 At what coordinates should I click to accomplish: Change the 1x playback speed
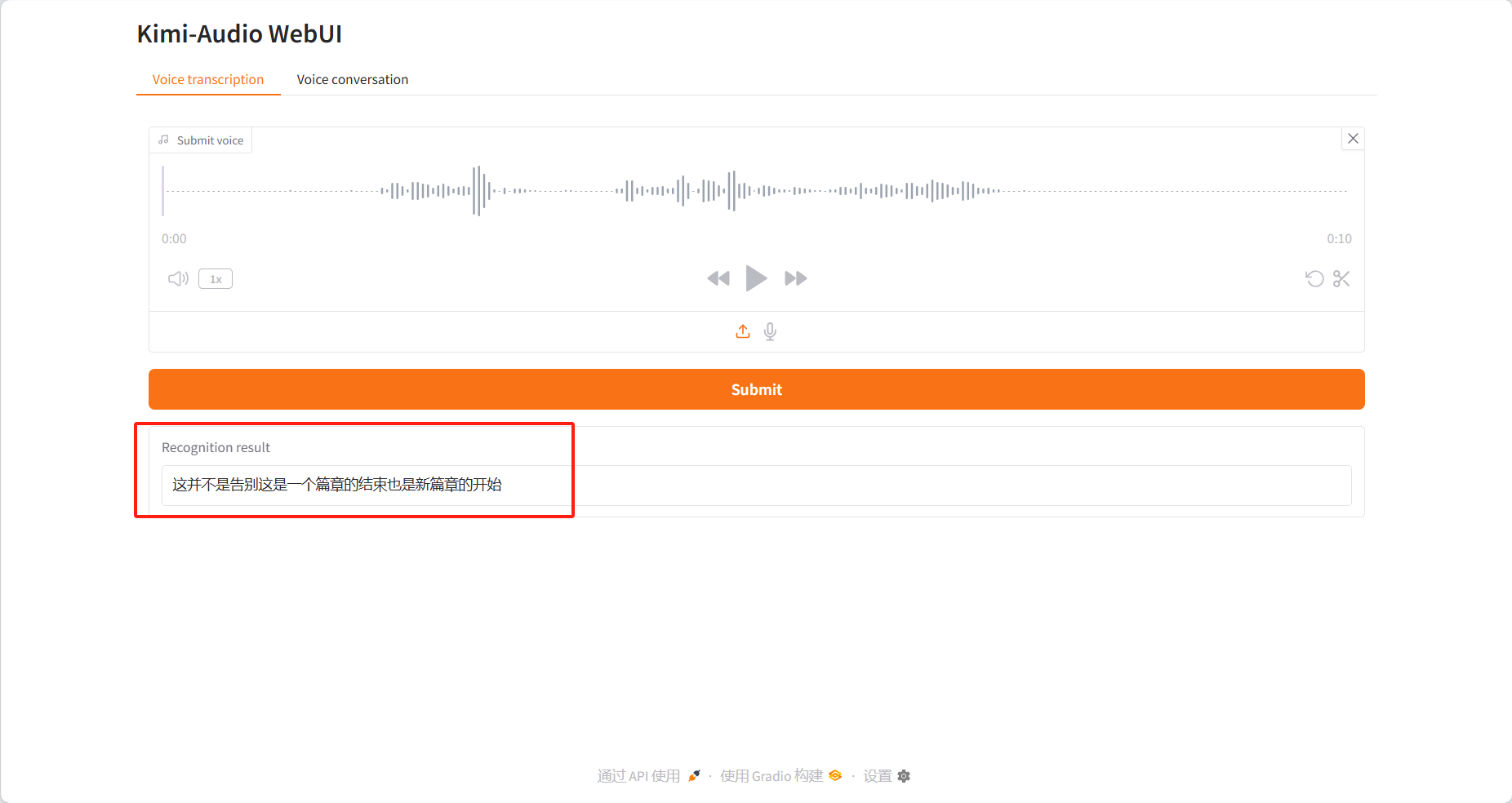[216, 279]
